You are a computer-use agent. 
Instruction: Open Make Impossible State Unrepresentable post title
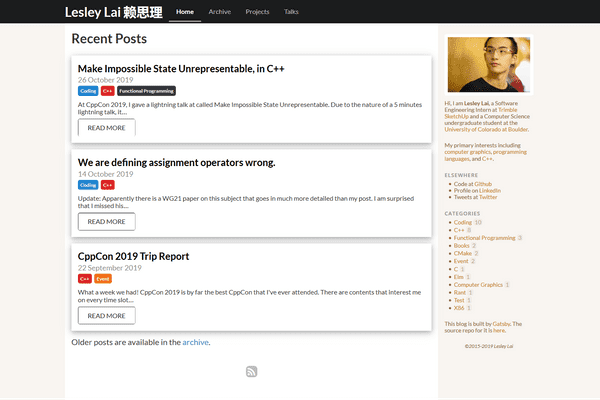[x=181, y=69]
